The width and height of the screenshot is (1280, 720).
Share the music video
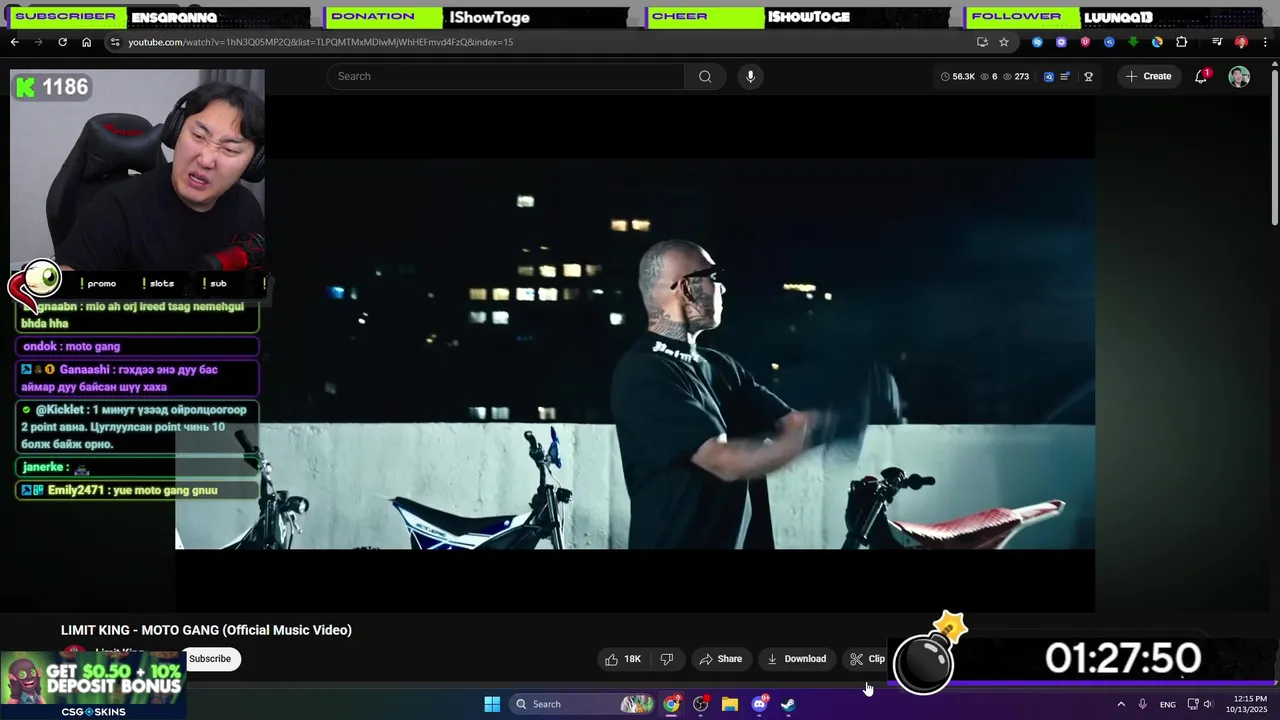(x=721, y=659)
